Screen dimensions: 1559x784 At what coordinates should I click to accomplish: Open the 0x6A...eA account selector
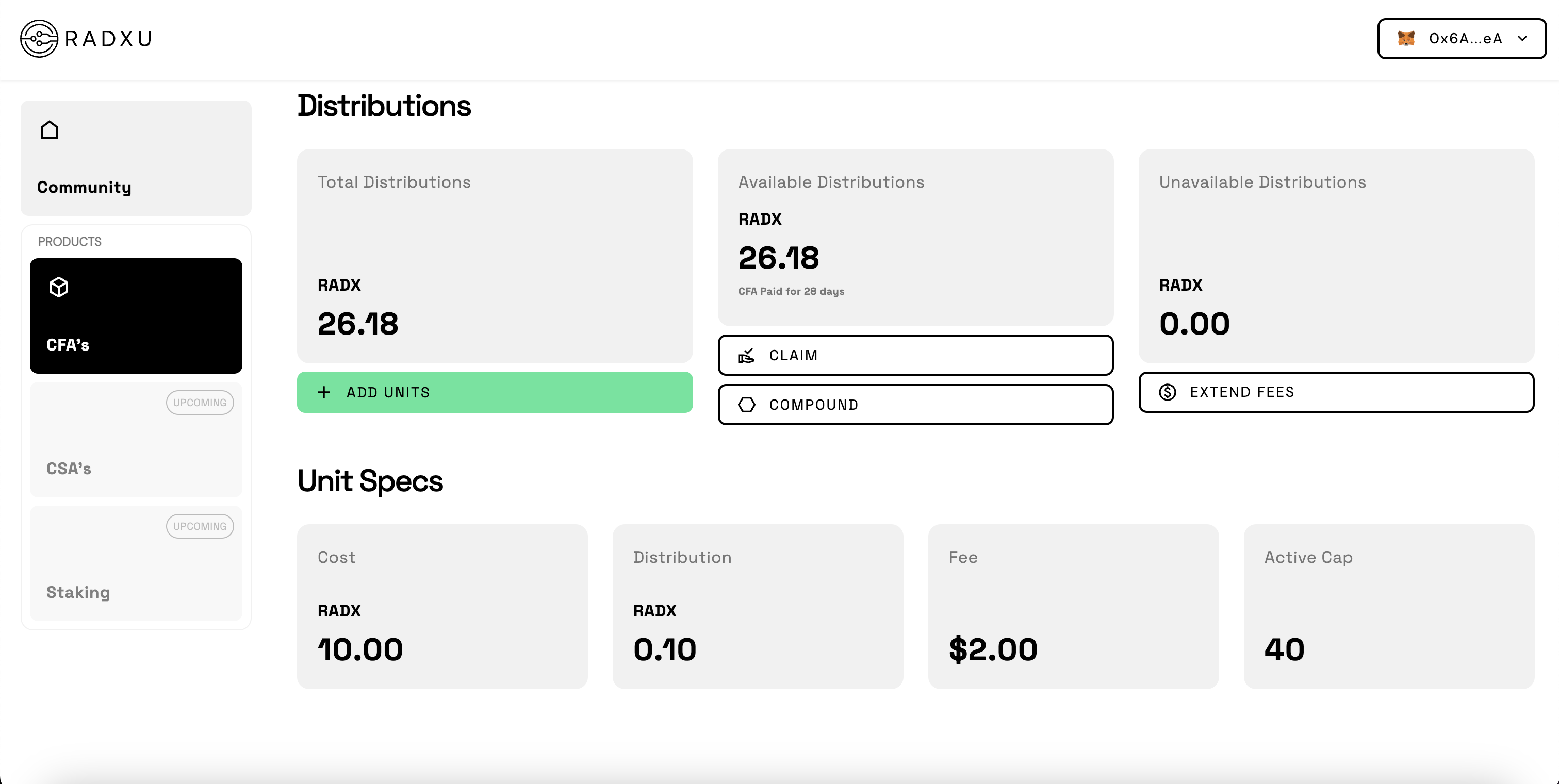pyautogui.click(x=1462, y=38)
